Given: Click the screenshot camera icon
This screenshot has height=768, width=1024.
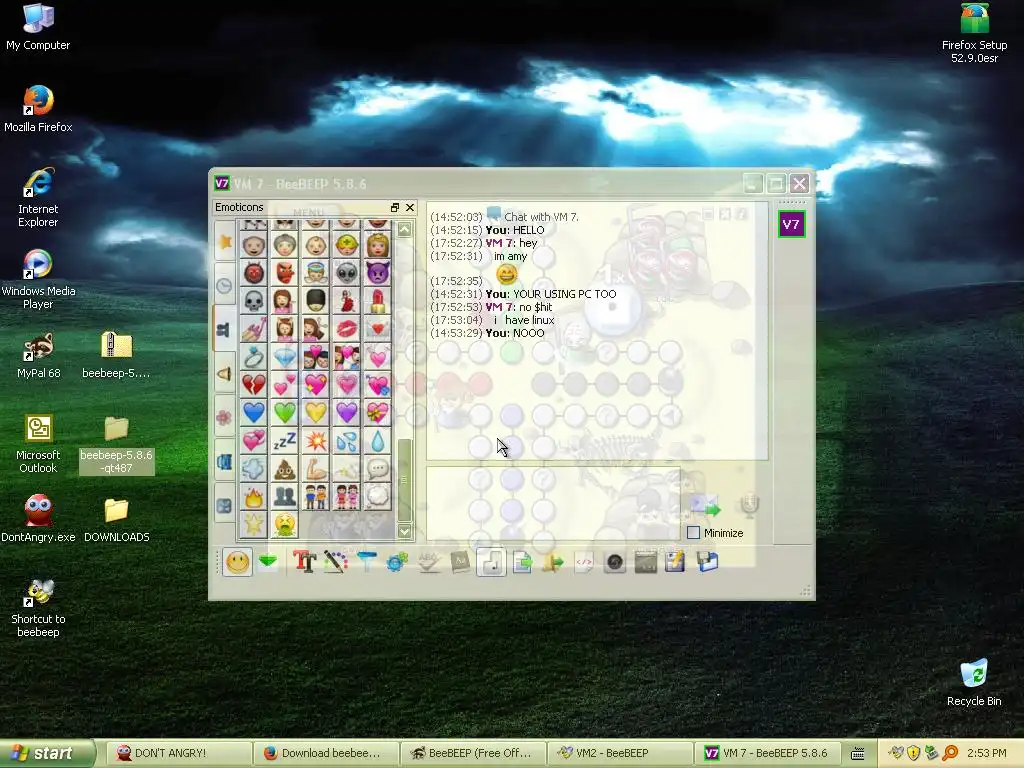Looking at the screenshot, I should tap(615, 562).
